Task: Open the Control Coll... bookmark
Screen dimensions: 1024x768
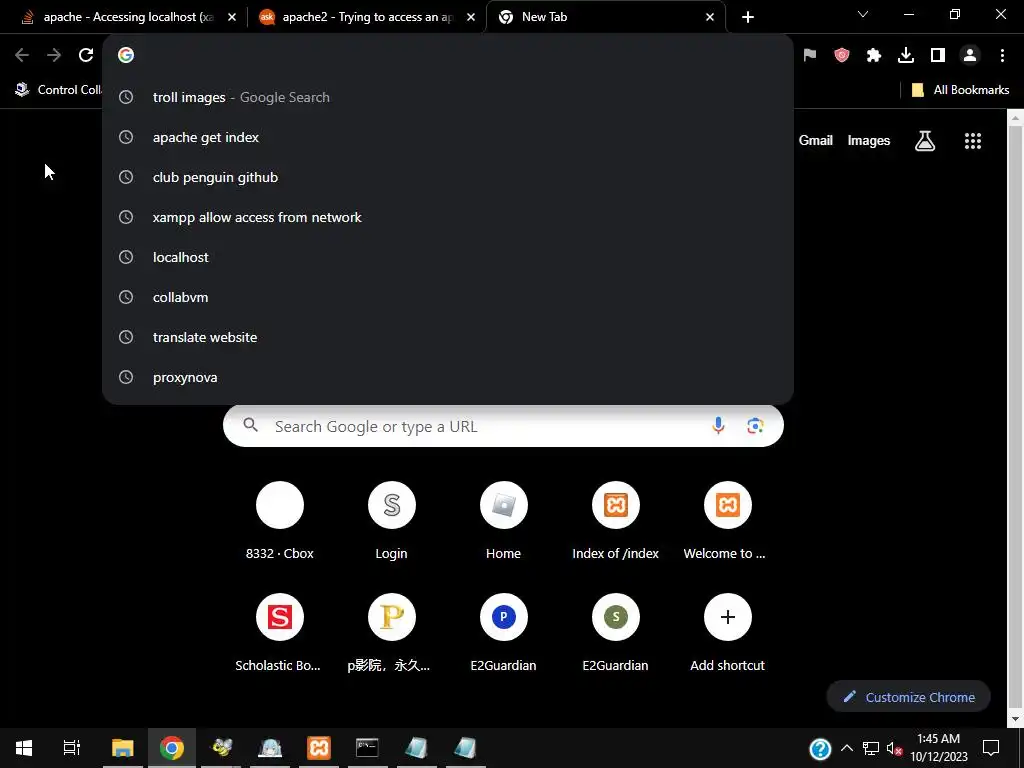Action: 59,90
